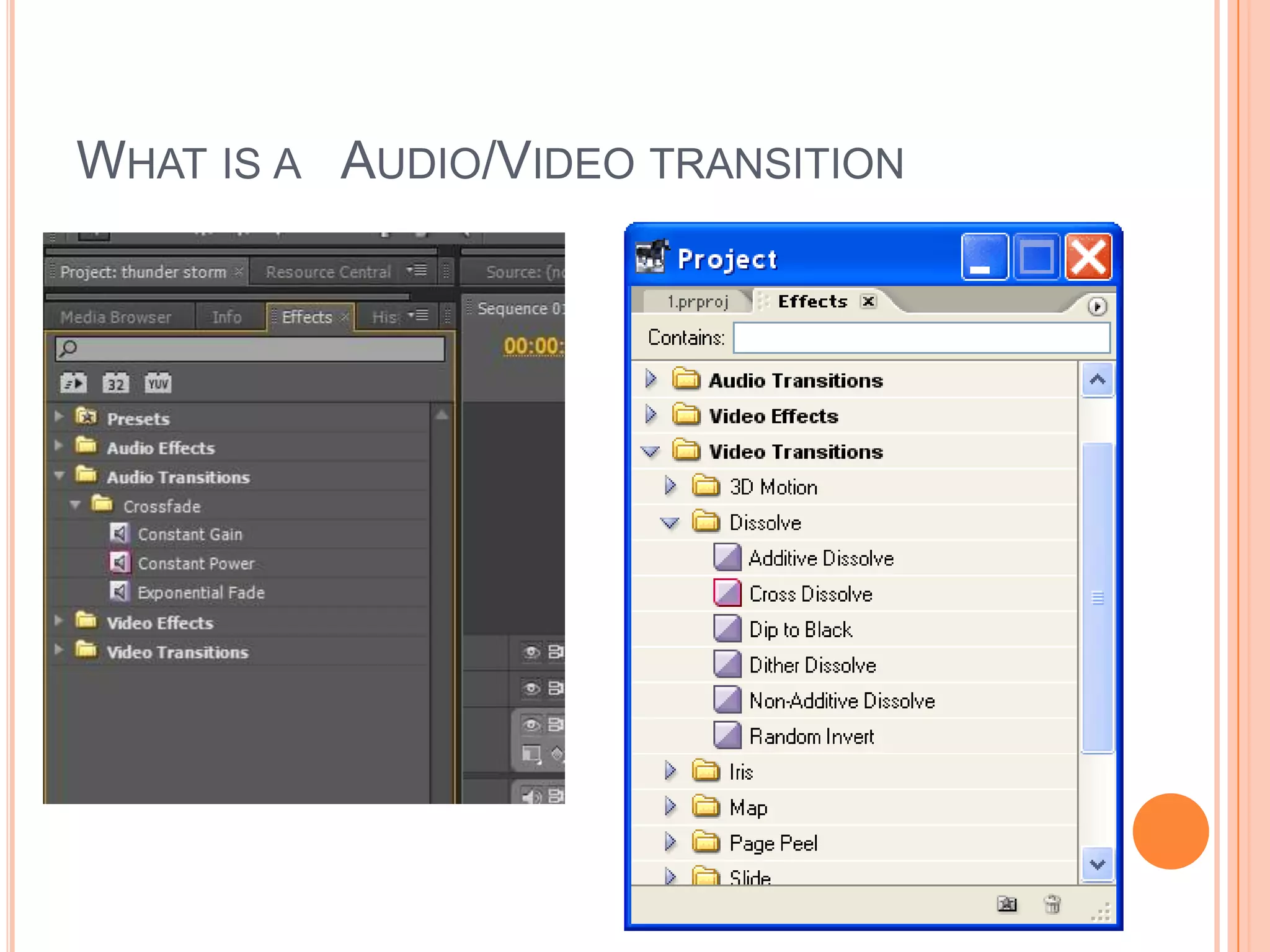Viewport: 1270px width, 952px height.
Task: Click the Random Invert transition icon
Action: point(727,735)
